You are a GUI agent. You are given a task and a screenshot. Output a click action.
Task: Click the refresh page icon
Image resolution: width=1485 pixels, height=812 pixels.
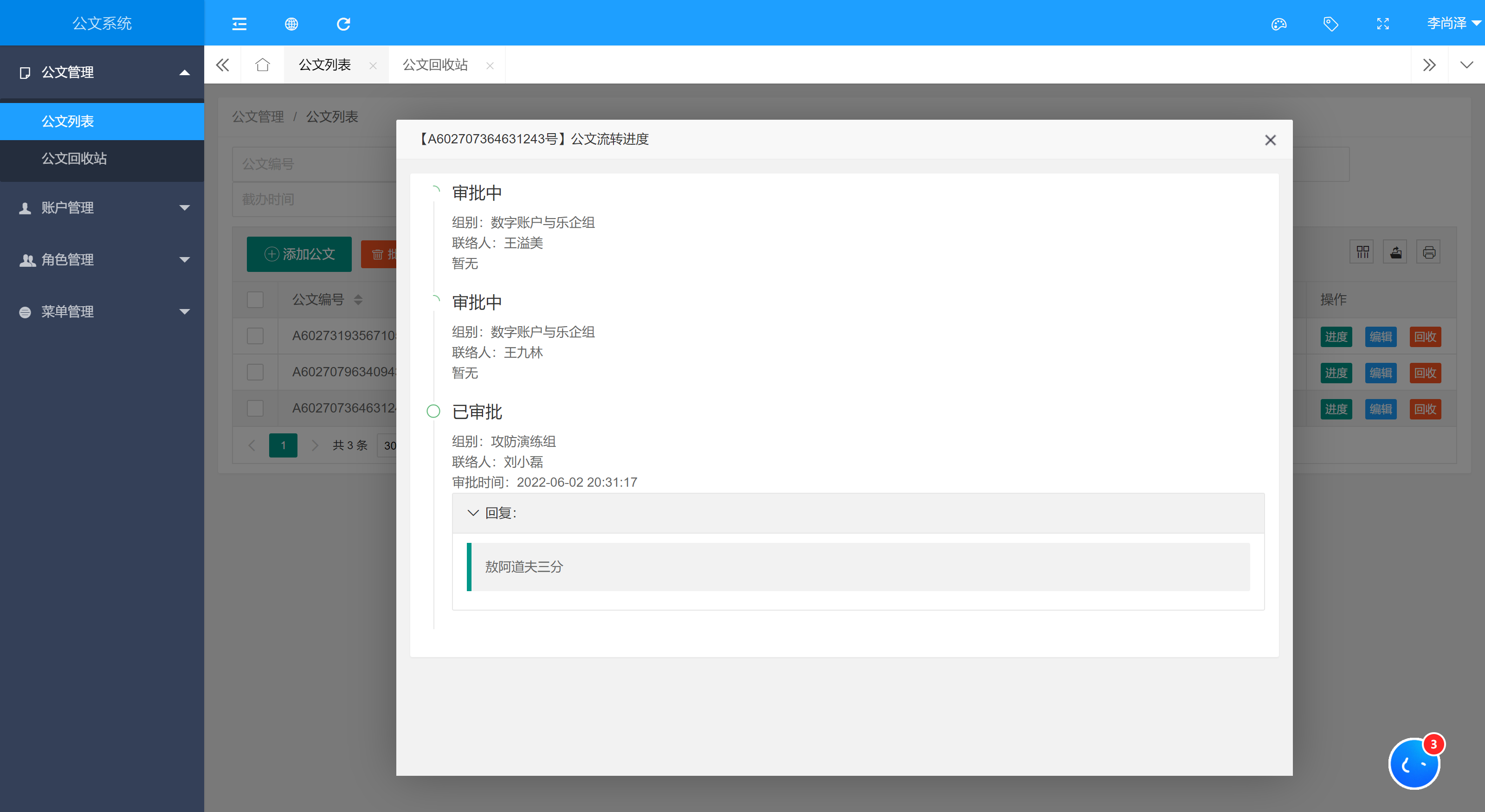pos(343,24)
